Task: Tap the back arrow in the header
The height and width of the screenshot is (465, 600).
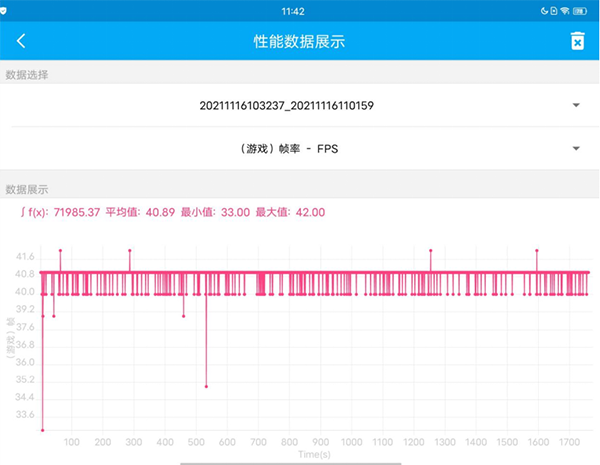Action: click(x=21, y=41)
